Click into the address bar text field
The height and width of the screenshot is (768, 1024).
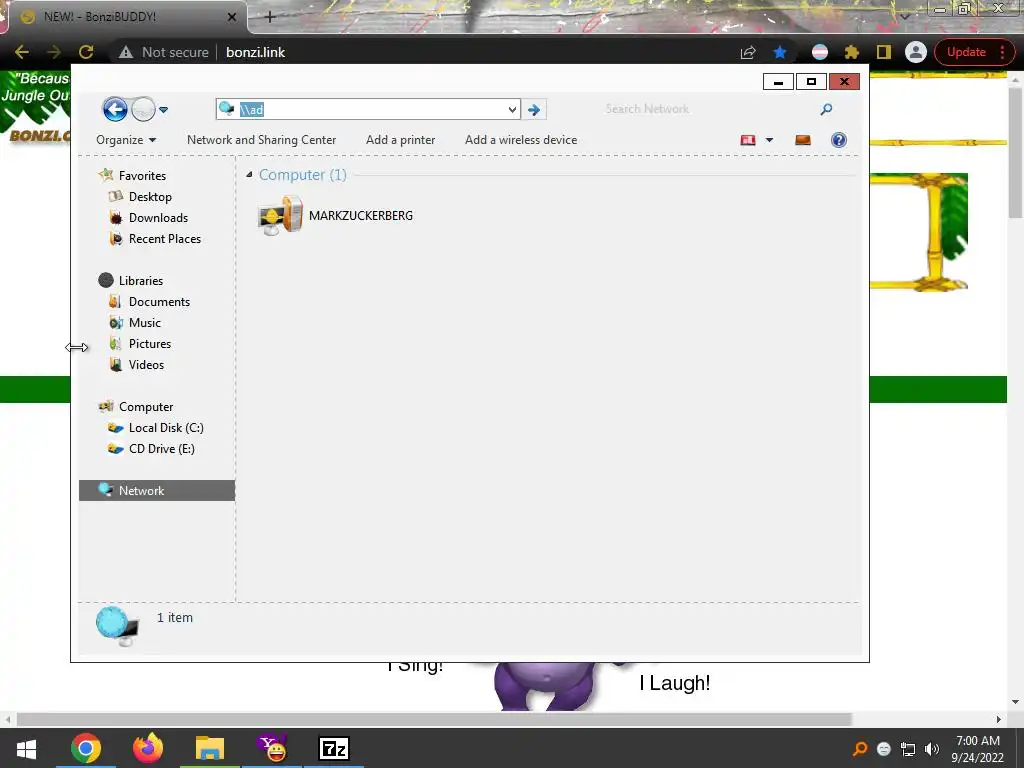370,109
